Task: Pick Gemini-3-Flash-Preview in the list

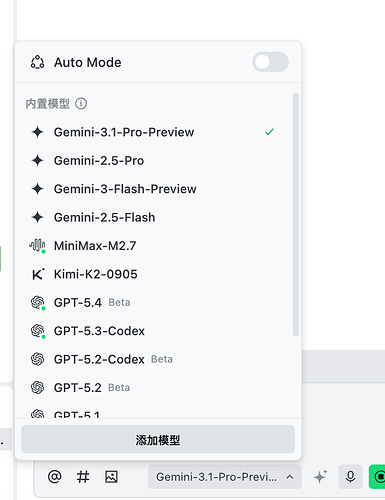Action: click(x=155, y=189)
